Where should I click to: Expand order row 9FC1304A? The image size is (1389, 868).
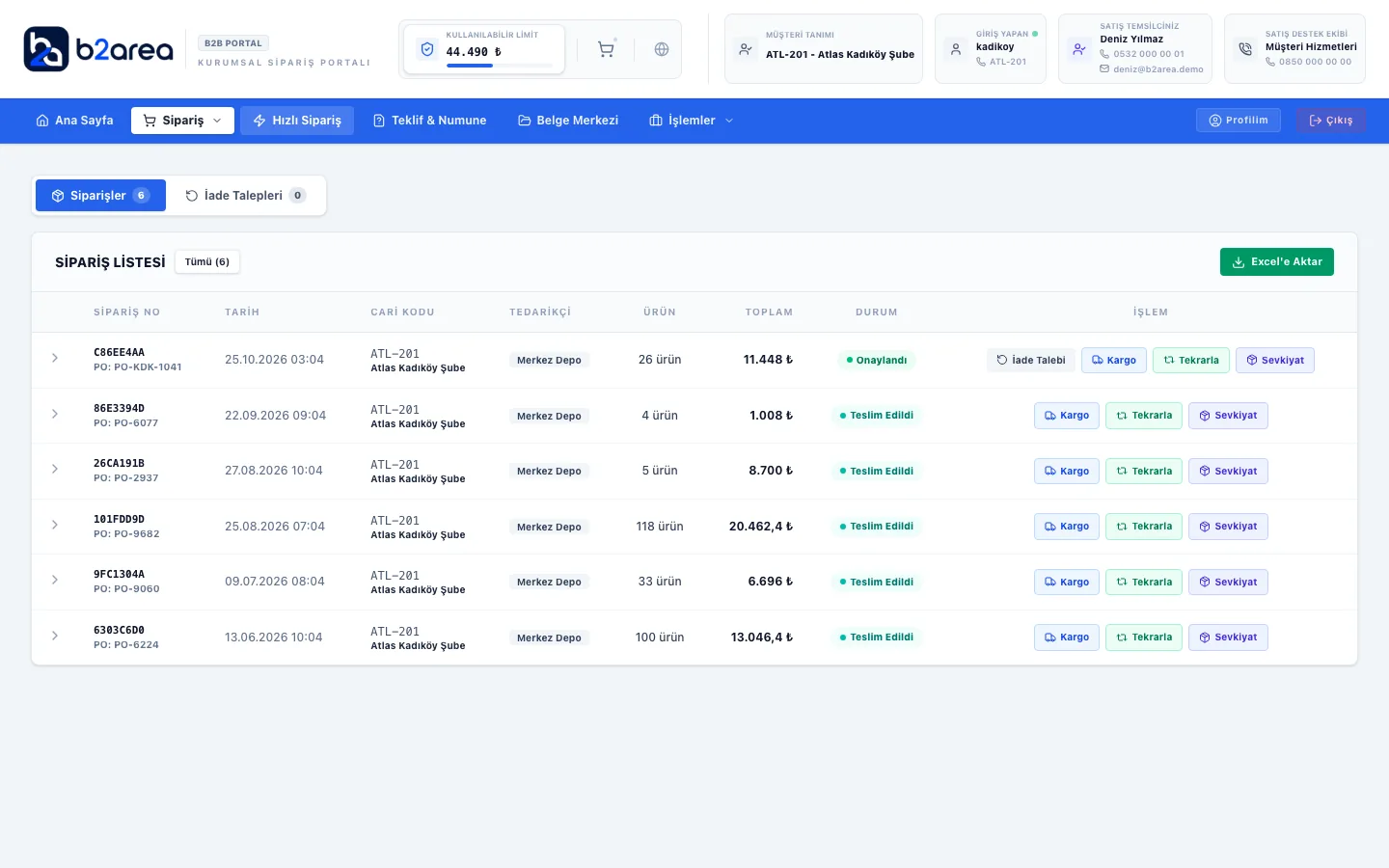click(x=55, y=581)
